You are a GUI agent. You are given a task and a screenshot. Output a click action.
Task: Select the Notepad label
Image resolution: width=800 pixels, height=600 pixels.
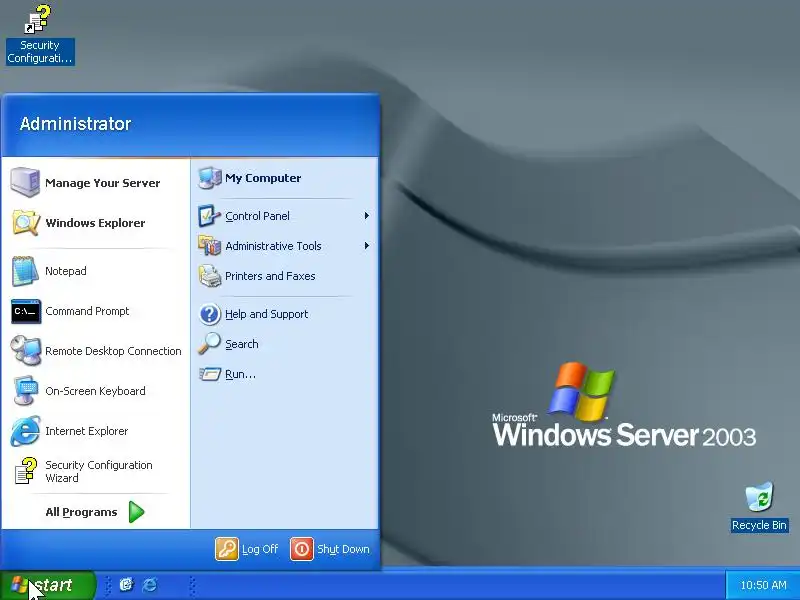coord(66,271)
